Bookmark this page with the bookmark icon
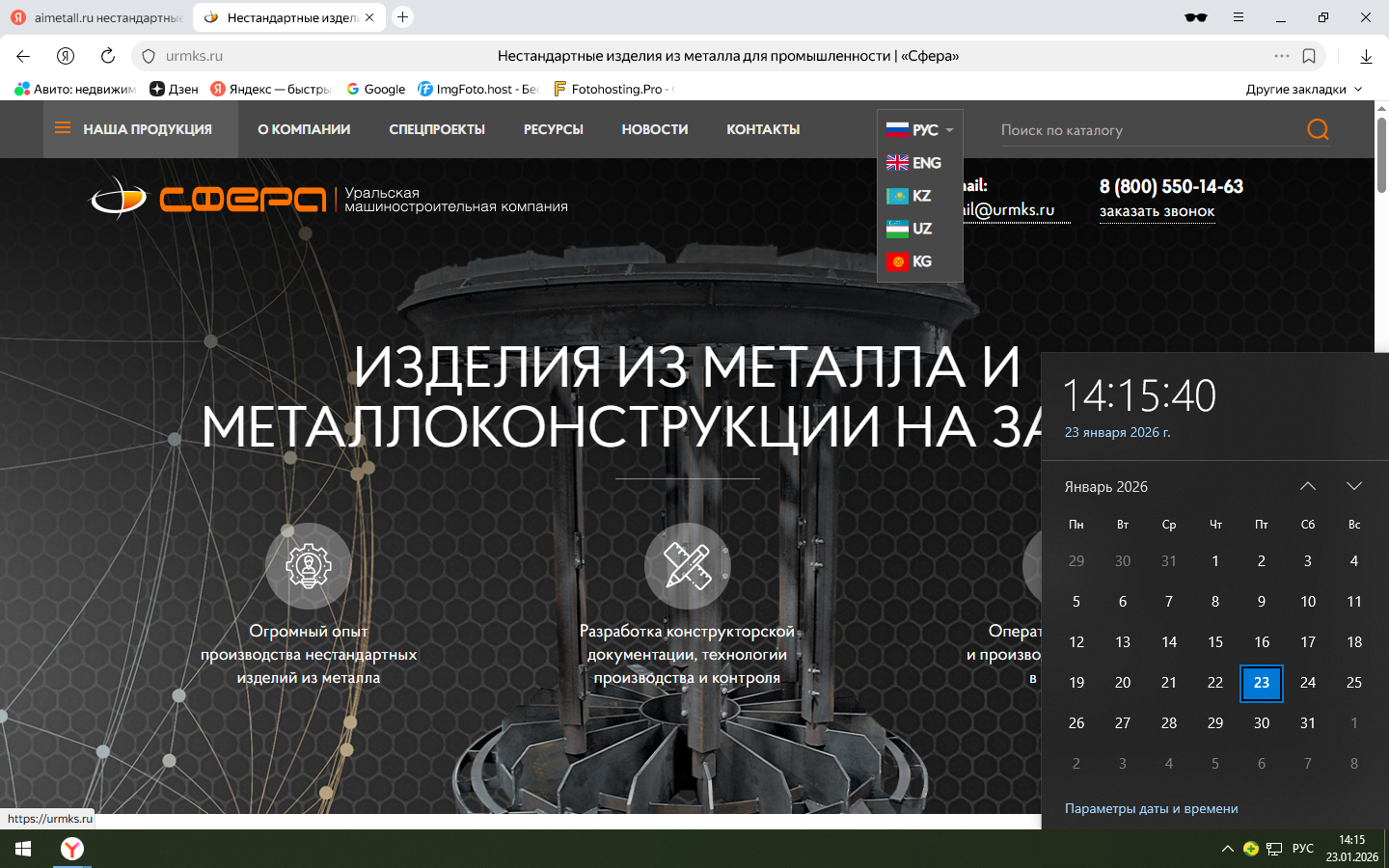Viewport: 1389px width, 868px height. [1309, 56]
